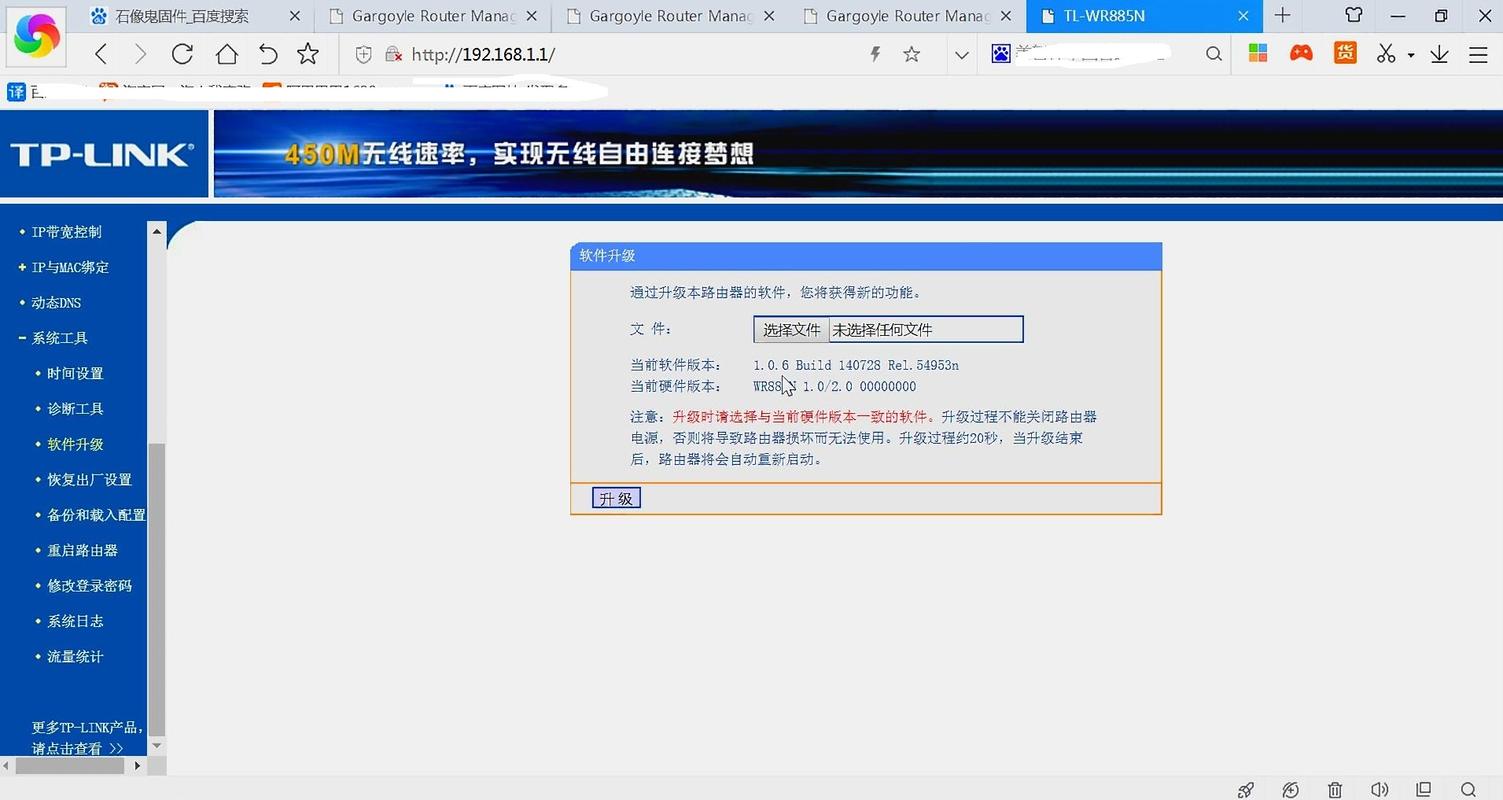The height and width of the screenshot is (800, 1503).
Task: Open a new tab with plus button
Action: point(1283,15)
